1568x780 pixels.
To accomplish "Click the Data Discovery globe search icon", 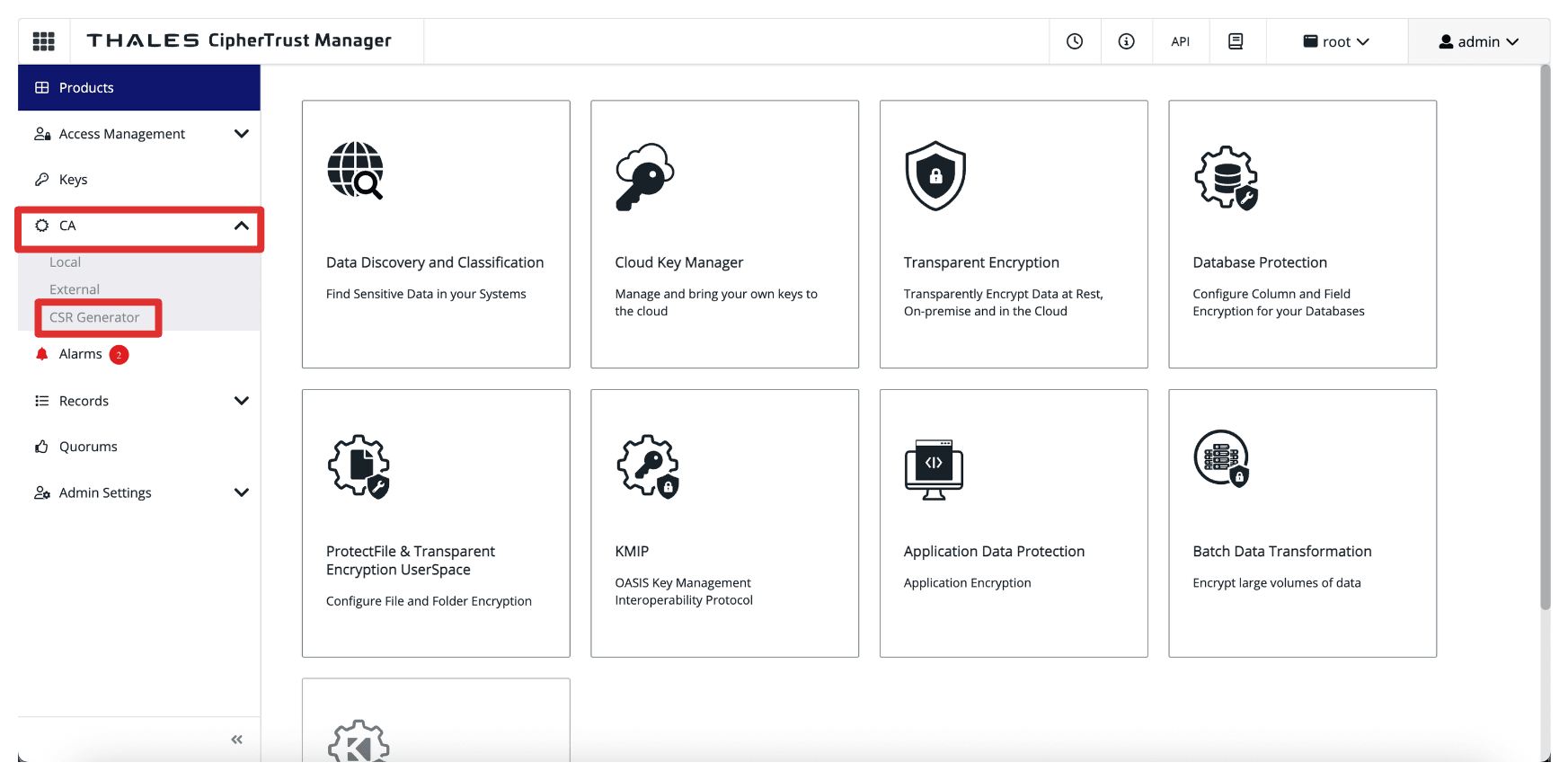I will click(356, 171).
